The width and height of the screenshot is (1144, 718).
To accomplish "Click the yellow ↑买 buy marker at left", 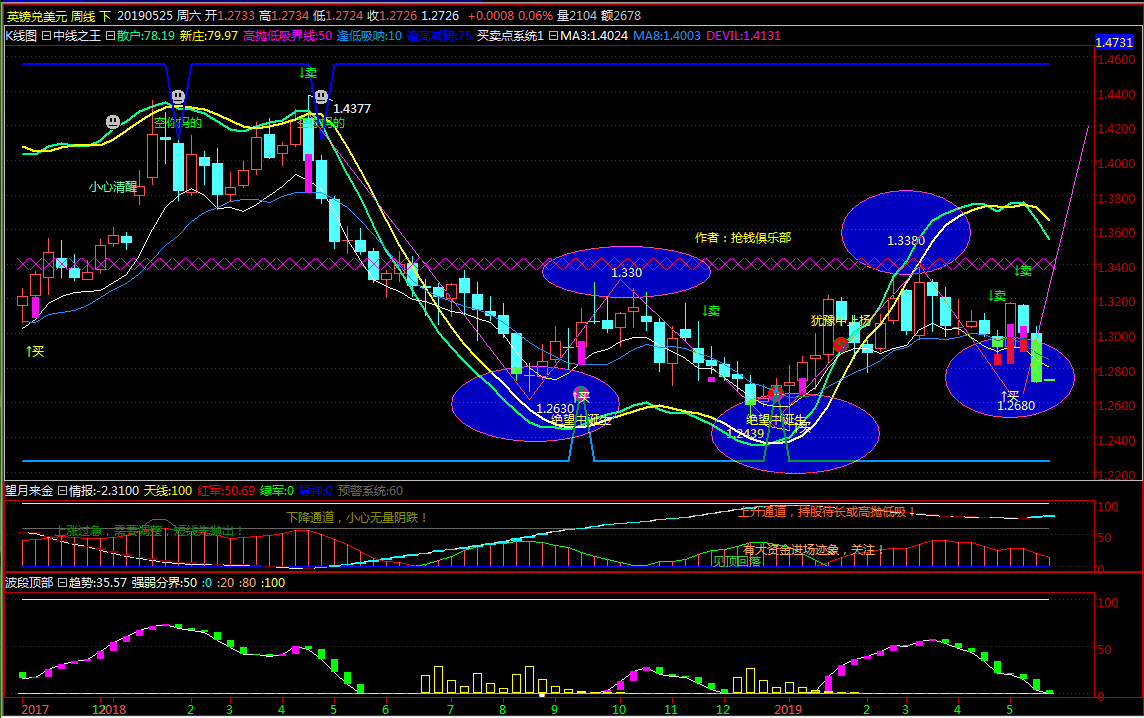I will coord(35,352).
